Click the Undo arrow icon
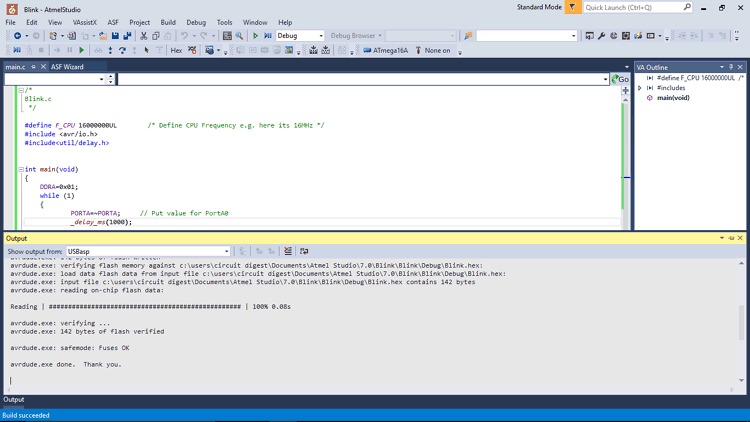This screenshot has width=750, height=422. [184, 36]
